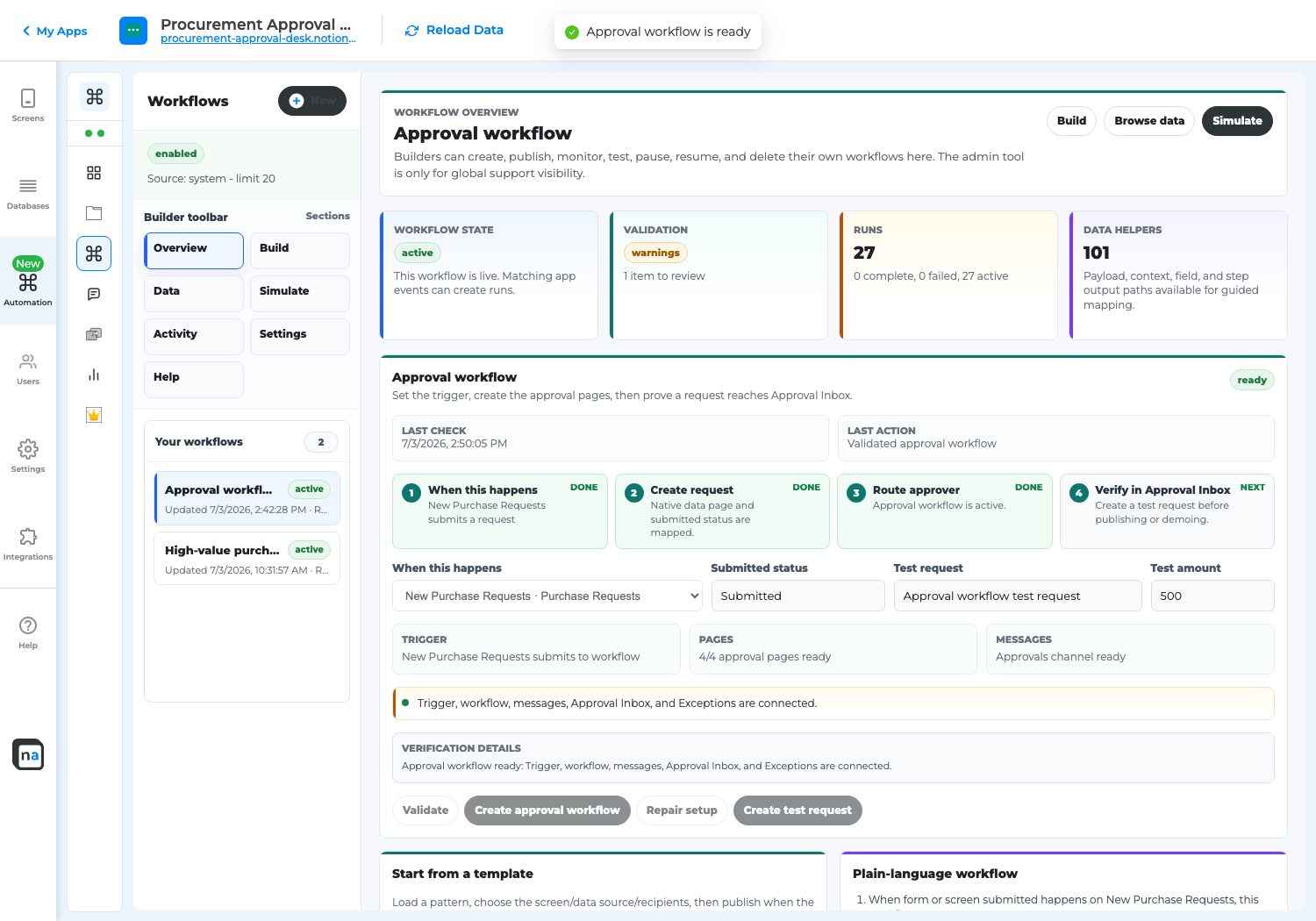This screenshot has height=921, width=1316.
Task: Select the Approval workflow item in list
Action: click(x=247, y=498)
